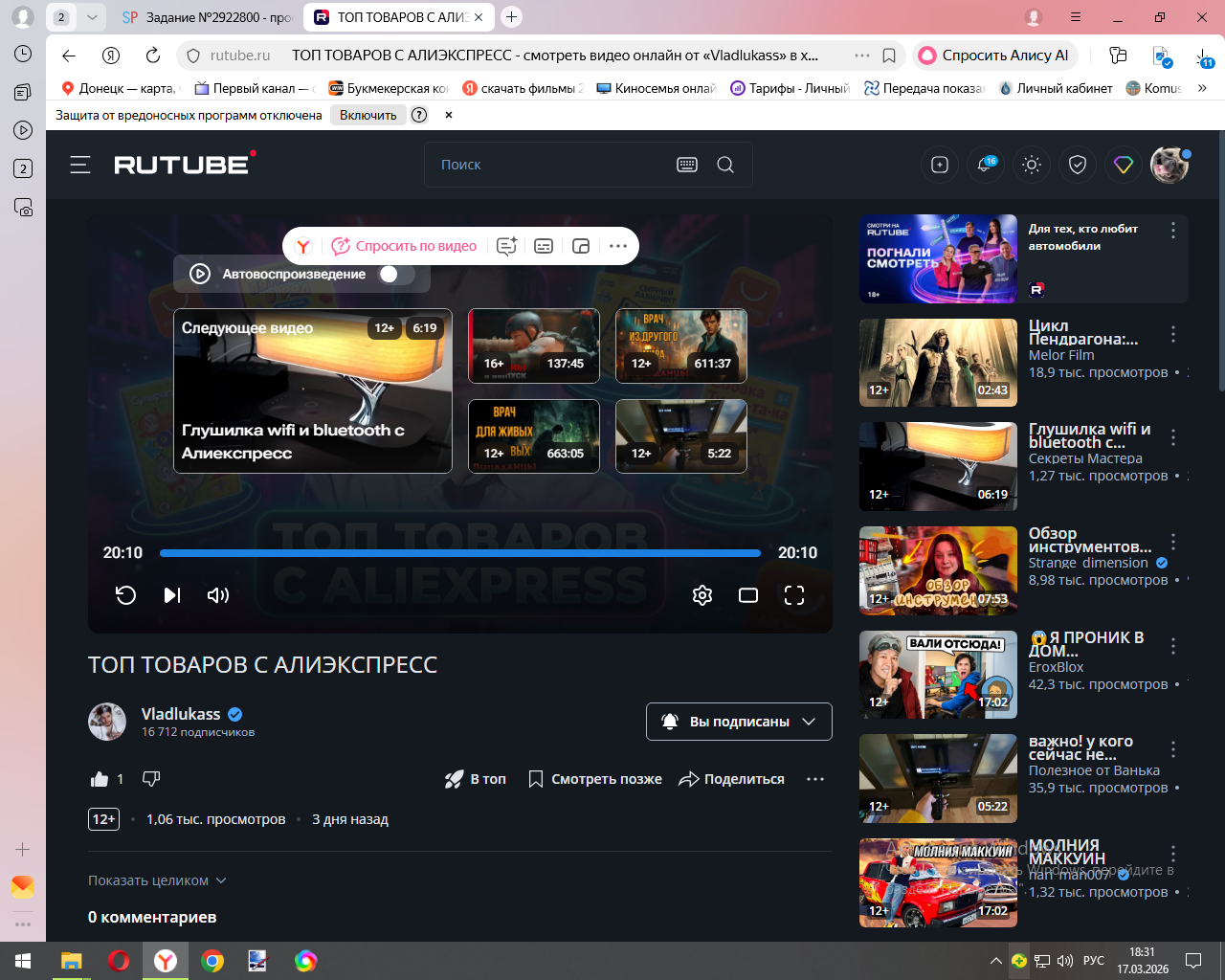Click the RUTUBE Поиск search field
This screenshot has width=1225, height=980.
pyautogui.click(x=550, y=165)
